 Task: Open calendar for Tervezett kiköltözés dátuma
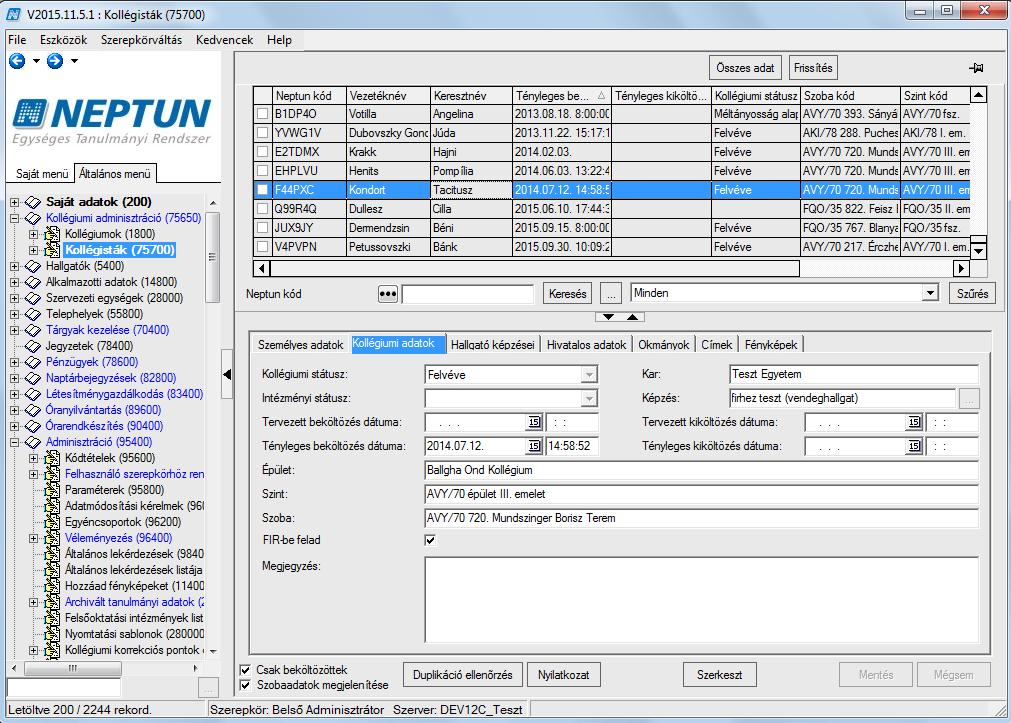914,422
